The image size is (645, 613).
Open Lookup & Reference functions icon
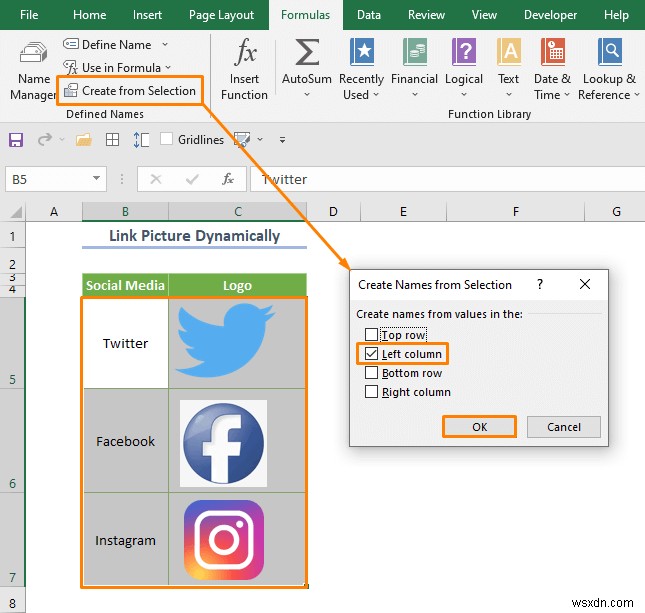point(609,52)
